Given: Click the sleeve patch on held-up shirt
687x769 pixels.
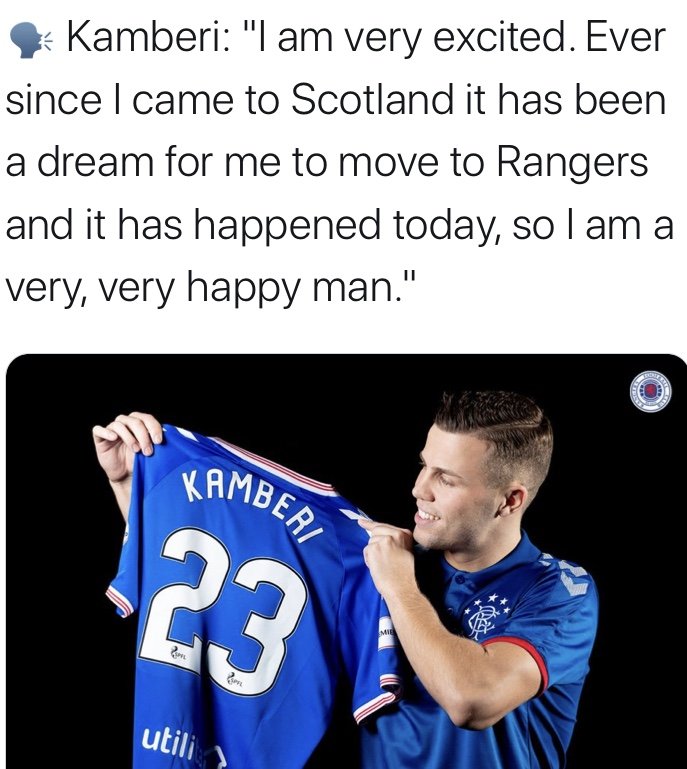Looking at the screenshot, I should point(386,639).
